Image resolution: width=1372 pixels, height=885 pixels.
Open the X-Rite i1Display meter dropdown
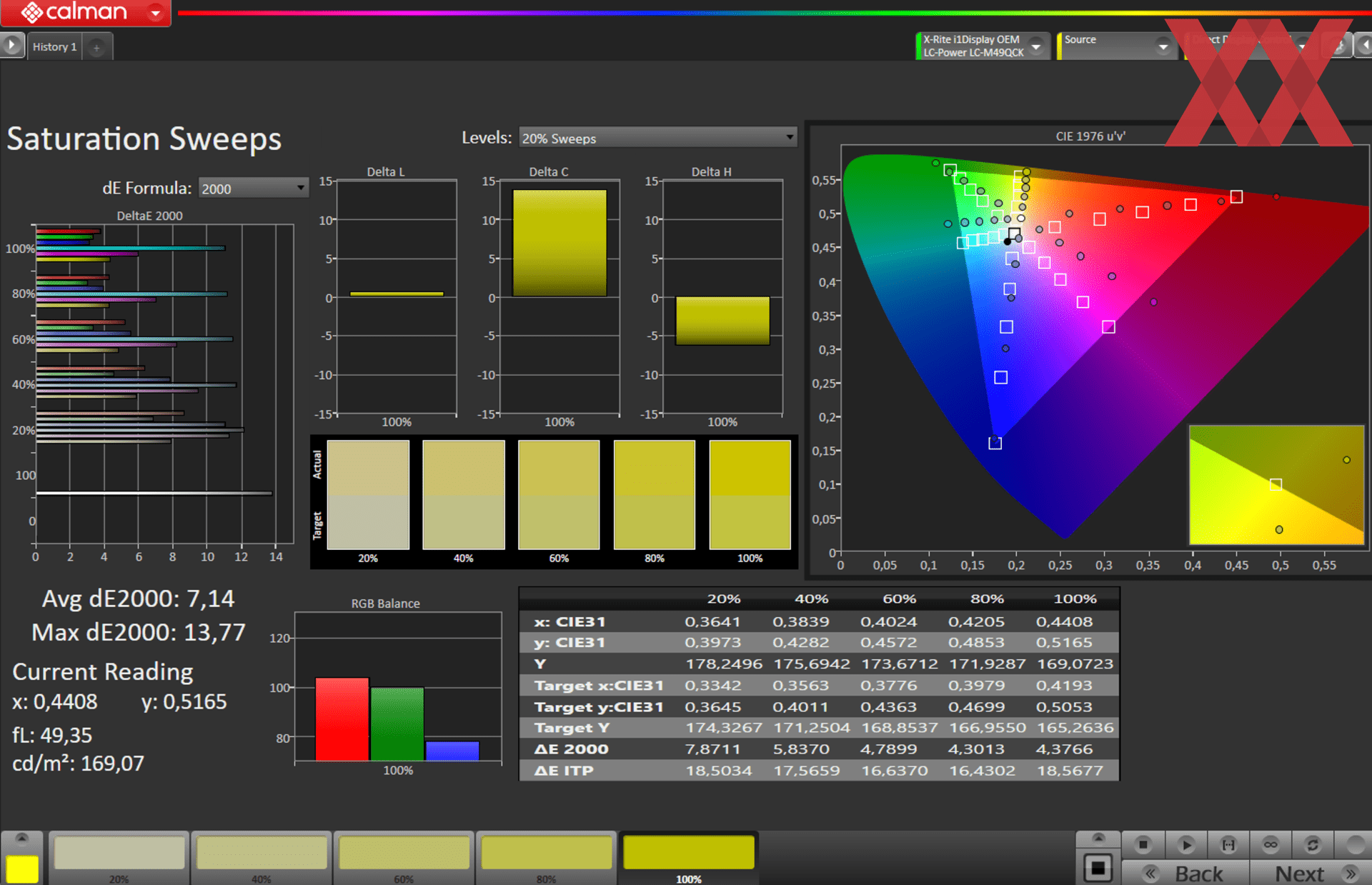[1036, 46]
